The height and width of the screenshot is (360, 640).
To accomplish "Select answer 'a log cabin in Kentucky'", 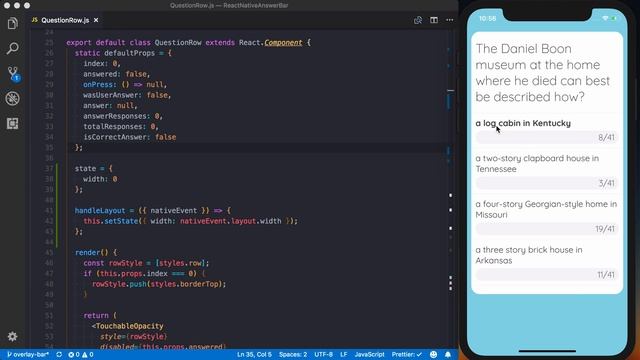I will click(523, 123).
